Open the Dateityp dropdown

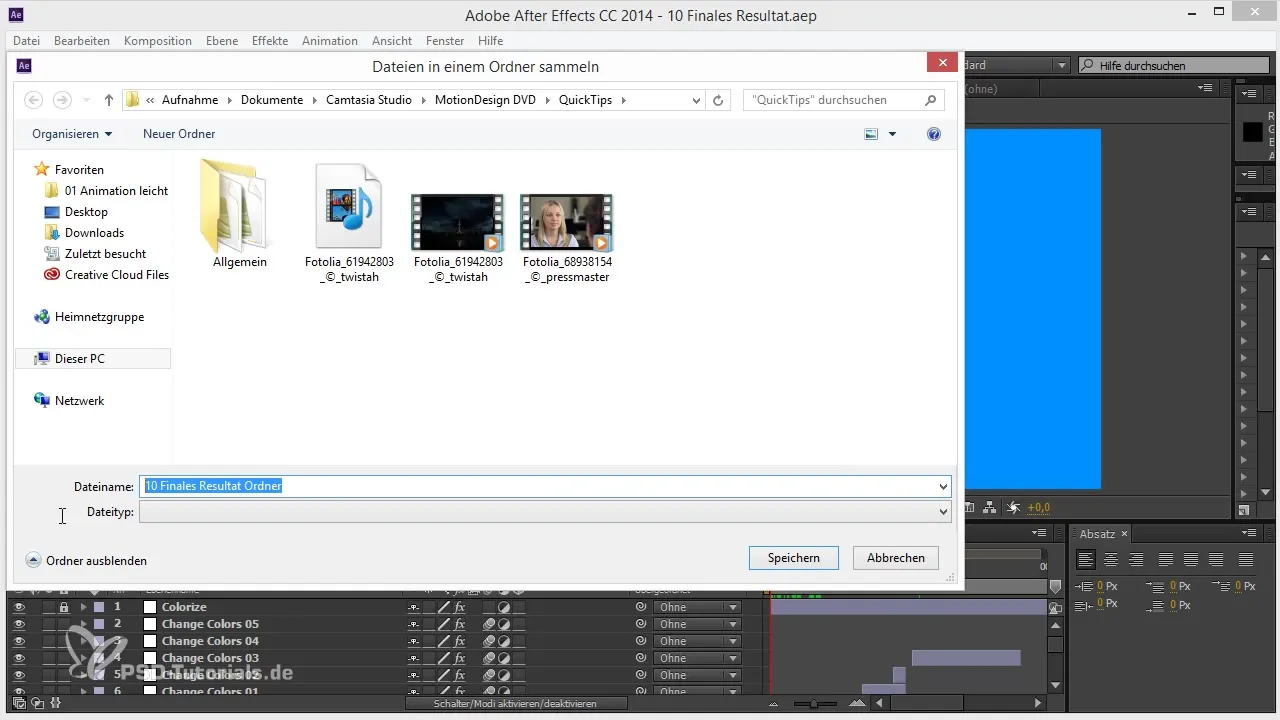pyautogui.click(x=545, y=512)
